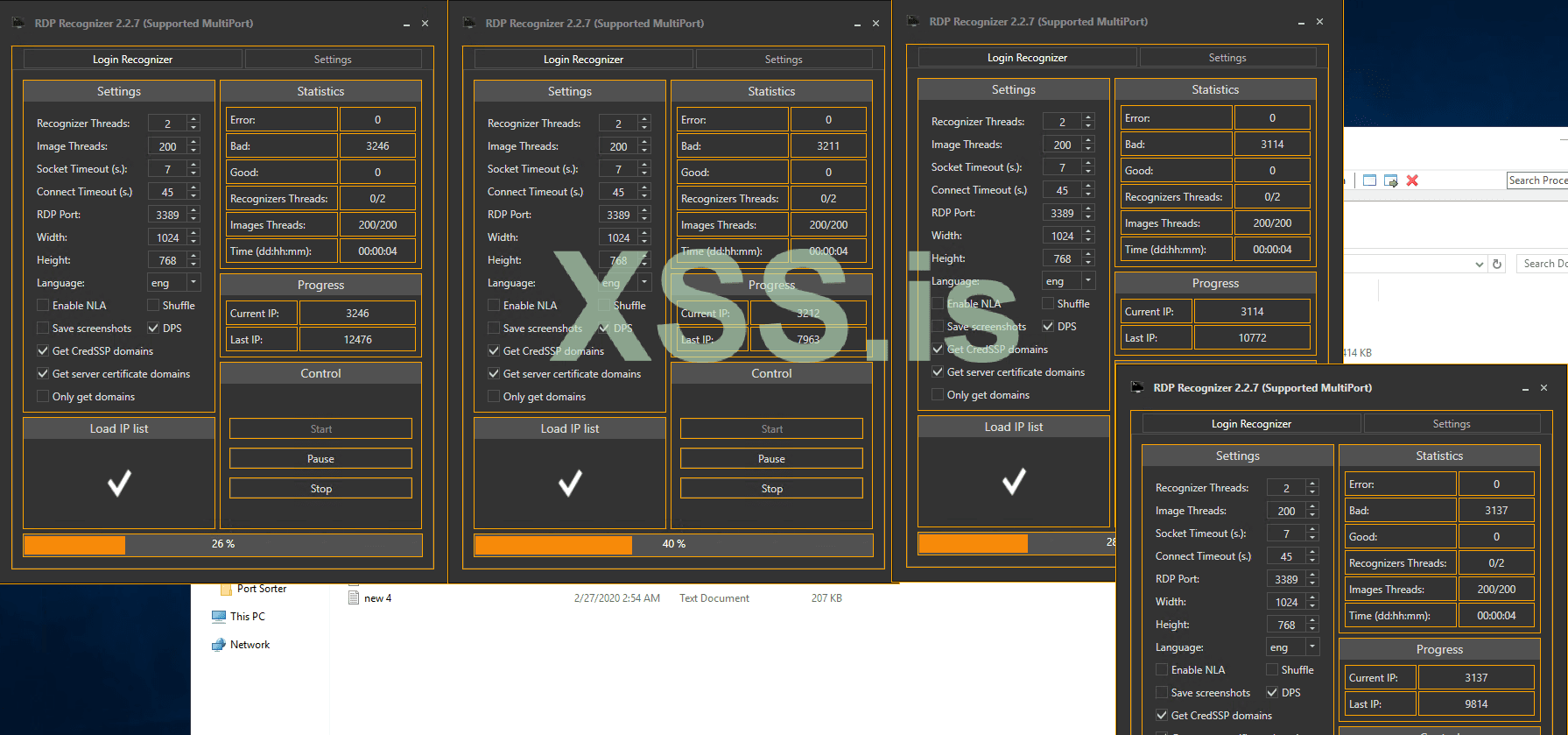
Task: Click the progress bar showing 26 %
Action: [223, 545]
